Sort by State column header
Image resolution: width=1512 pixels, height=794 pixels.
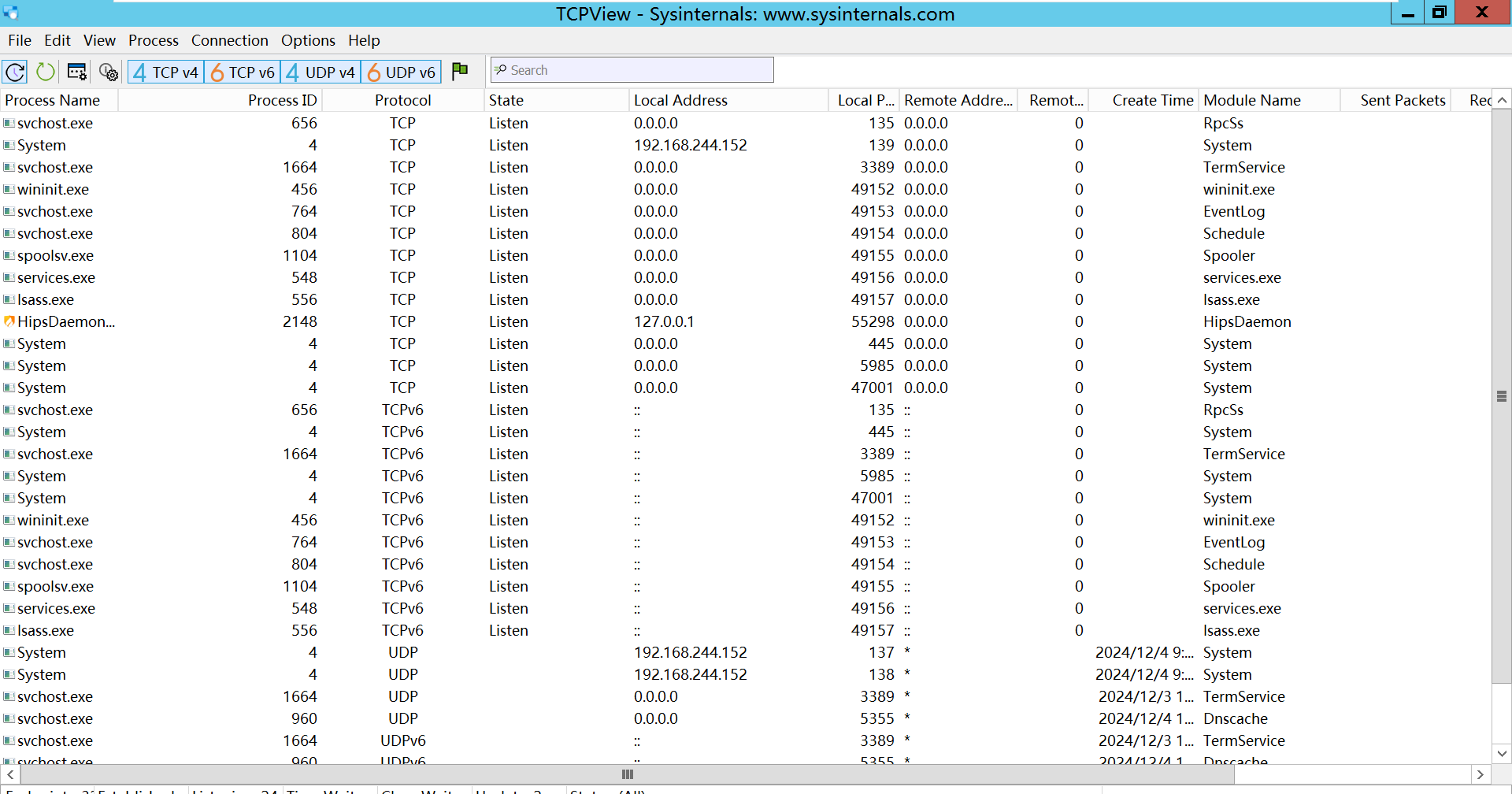tap(557, 100)
